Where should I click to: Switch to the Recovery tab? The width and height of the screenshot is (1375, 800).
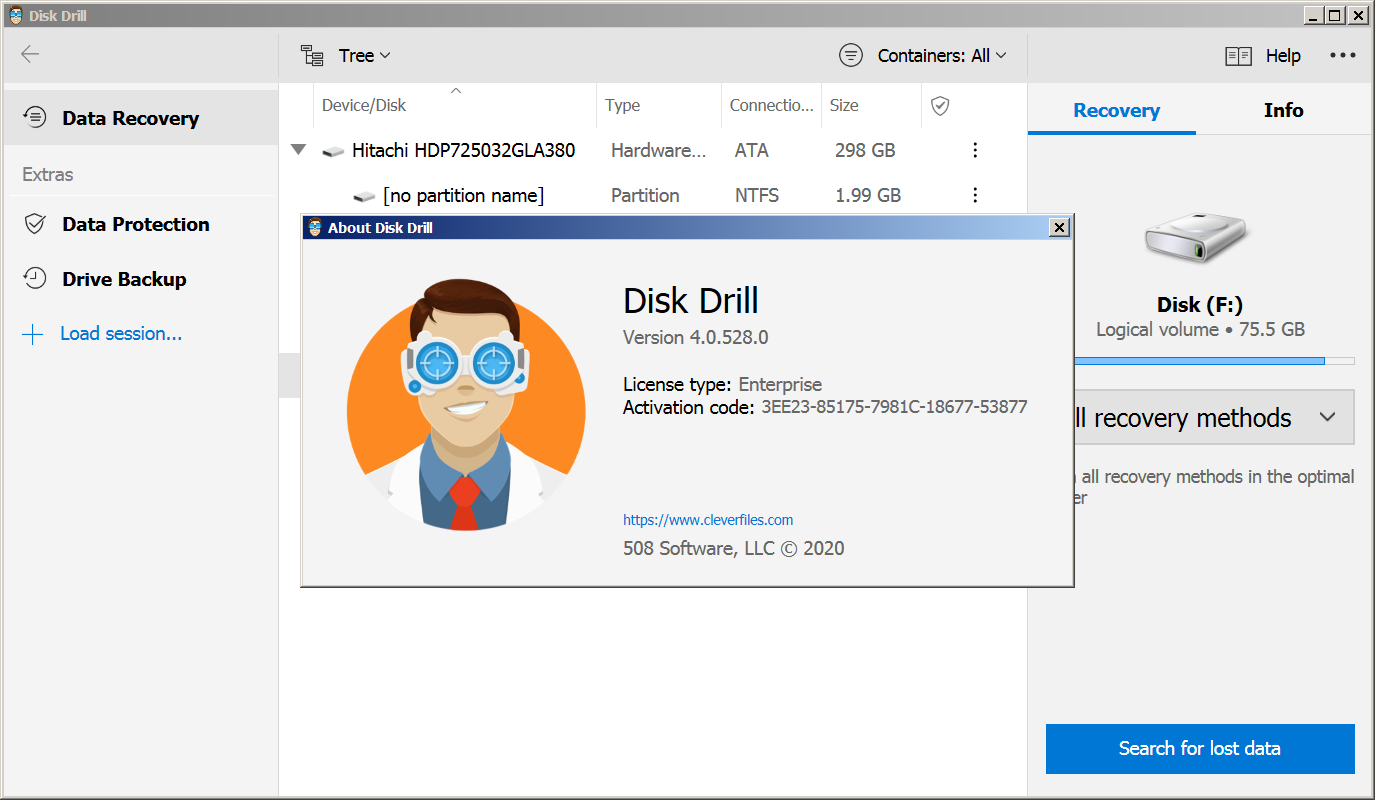pos(1116,111)
